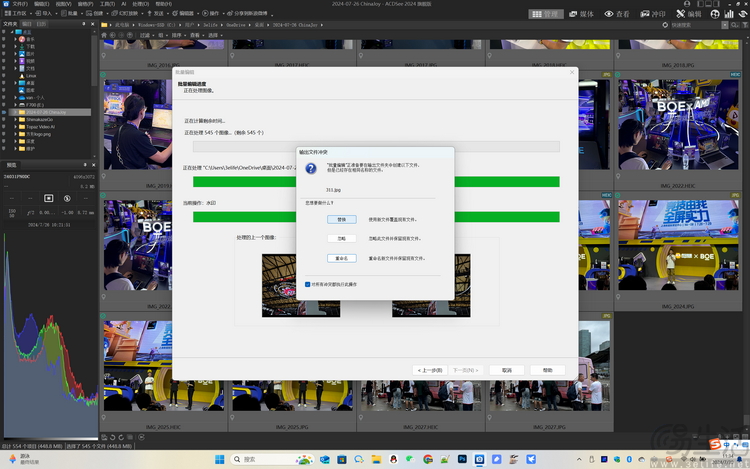
Task: Click the flash status icon in preview info
Action: click(x=67, y=198)
